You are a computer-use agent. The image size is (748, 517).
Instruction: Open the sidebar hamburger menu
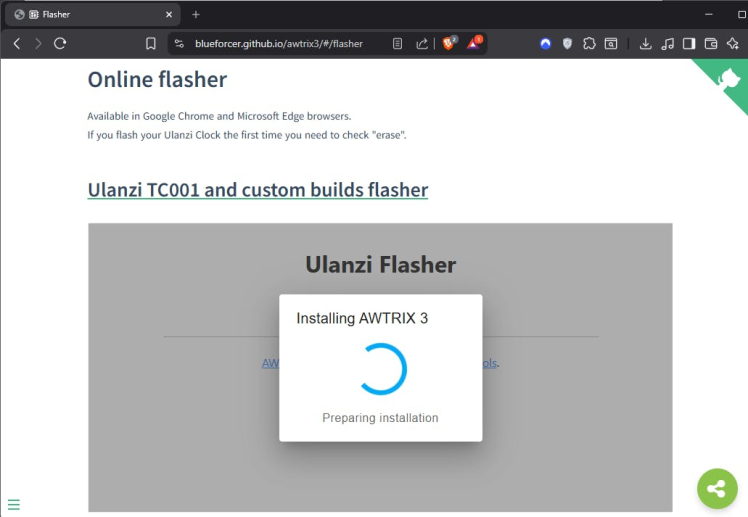pos(14,504)
